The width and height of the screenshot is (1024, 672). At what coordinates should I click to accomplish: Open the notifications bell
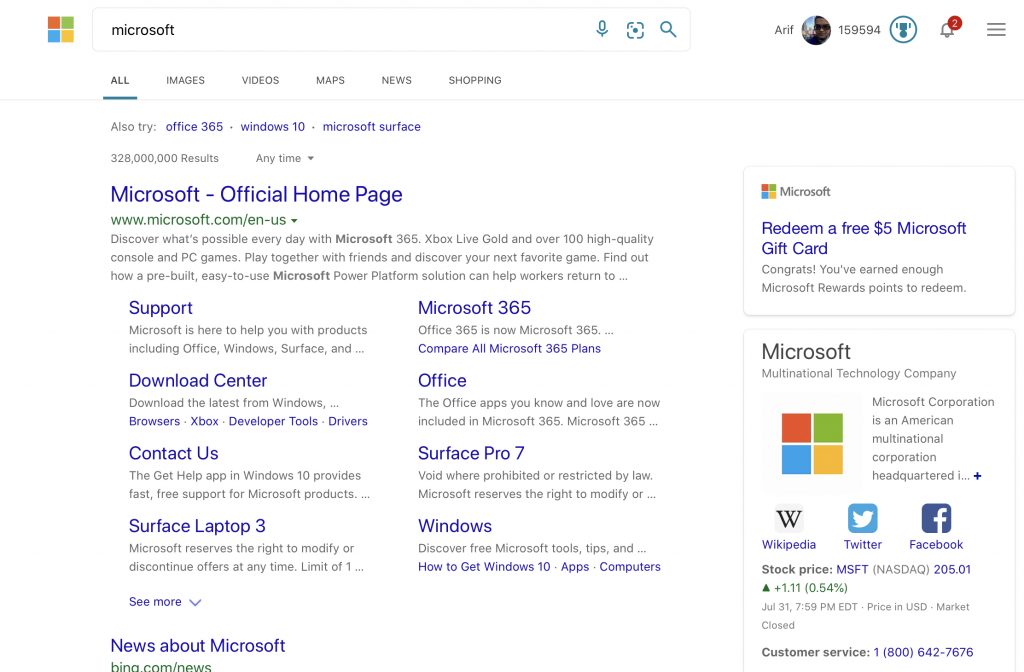tap(948, 29)
